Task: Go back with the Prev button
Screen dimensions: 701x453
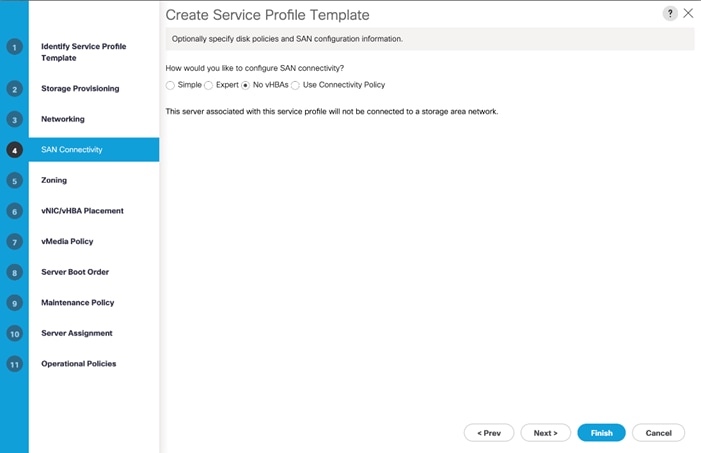Action: coord(489,432)
